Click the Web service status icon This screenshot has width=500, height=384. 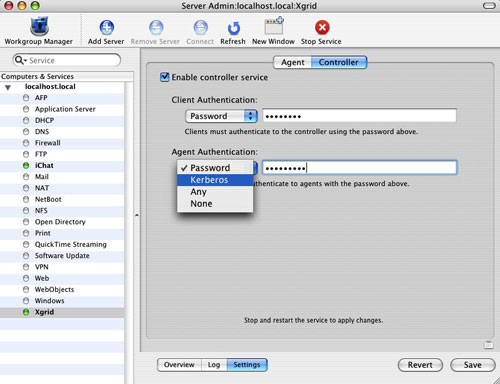point(26,278)
